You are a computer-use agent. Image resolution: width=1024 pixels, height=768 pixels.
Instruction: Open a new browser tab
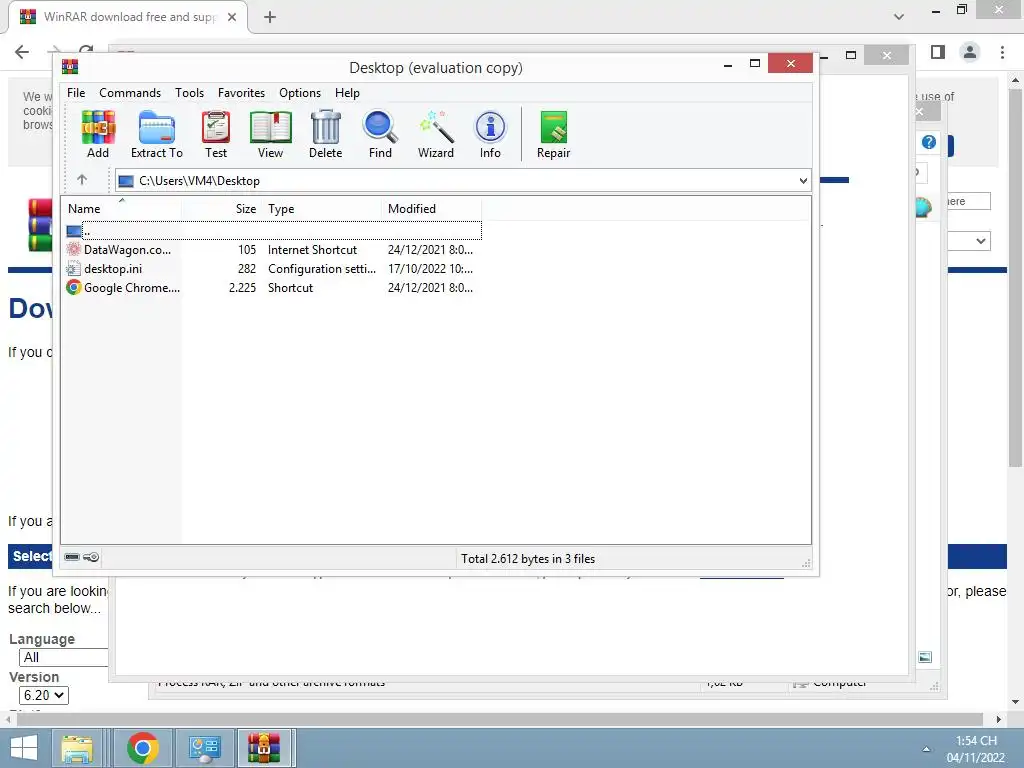click(x=270, y=17)
